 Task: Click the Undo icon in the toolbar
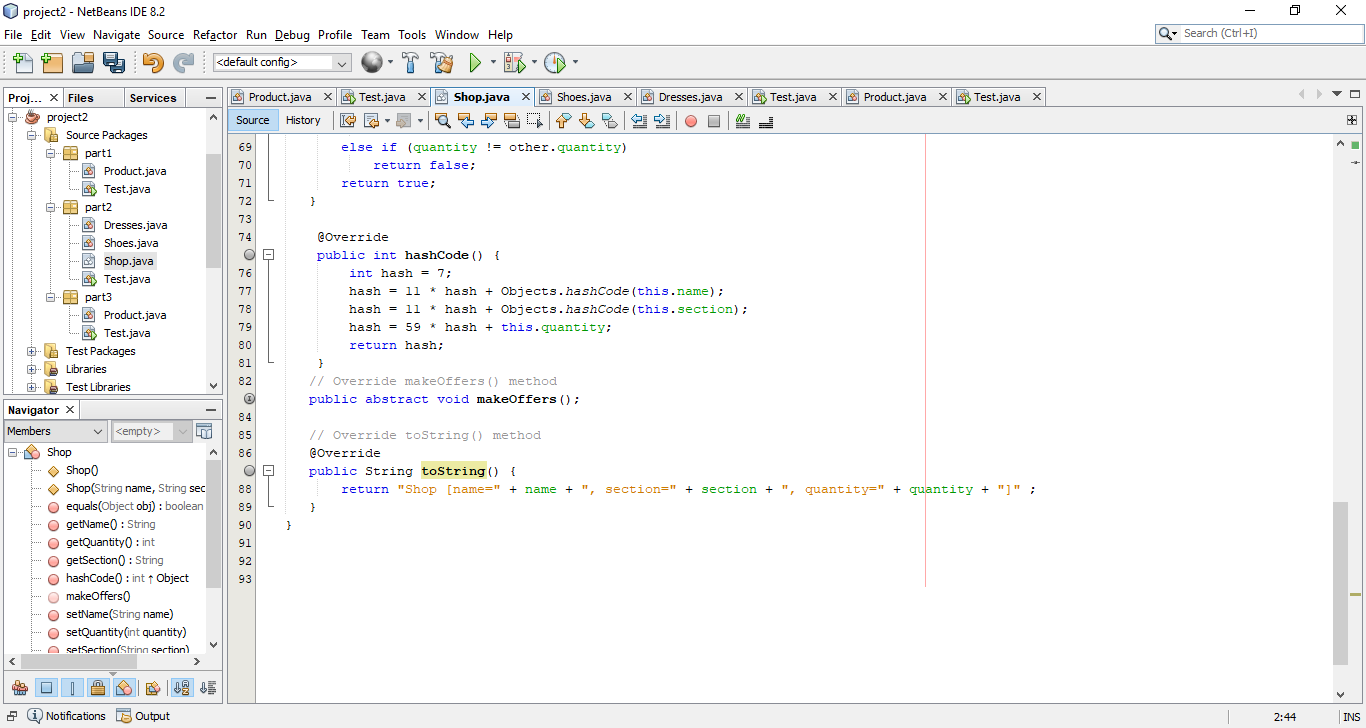(x=151, y=62)
